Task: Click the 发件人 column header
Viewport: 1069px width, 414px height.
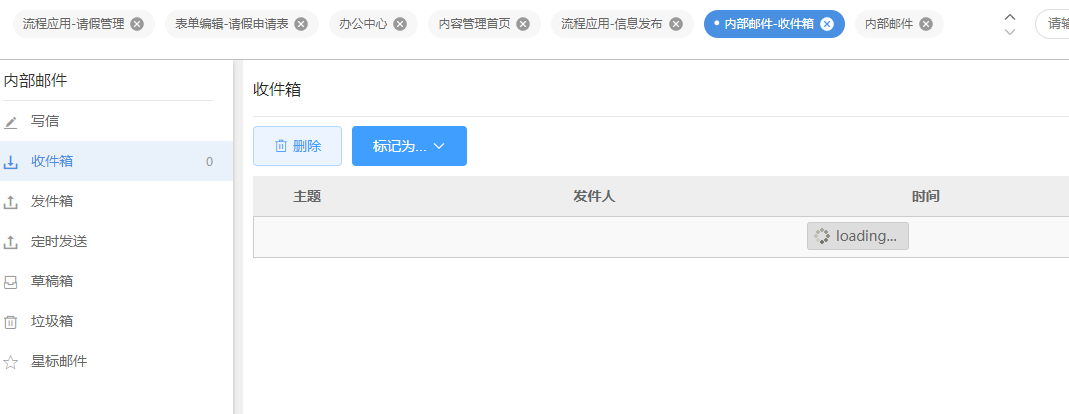Action: tap(594, 196)
